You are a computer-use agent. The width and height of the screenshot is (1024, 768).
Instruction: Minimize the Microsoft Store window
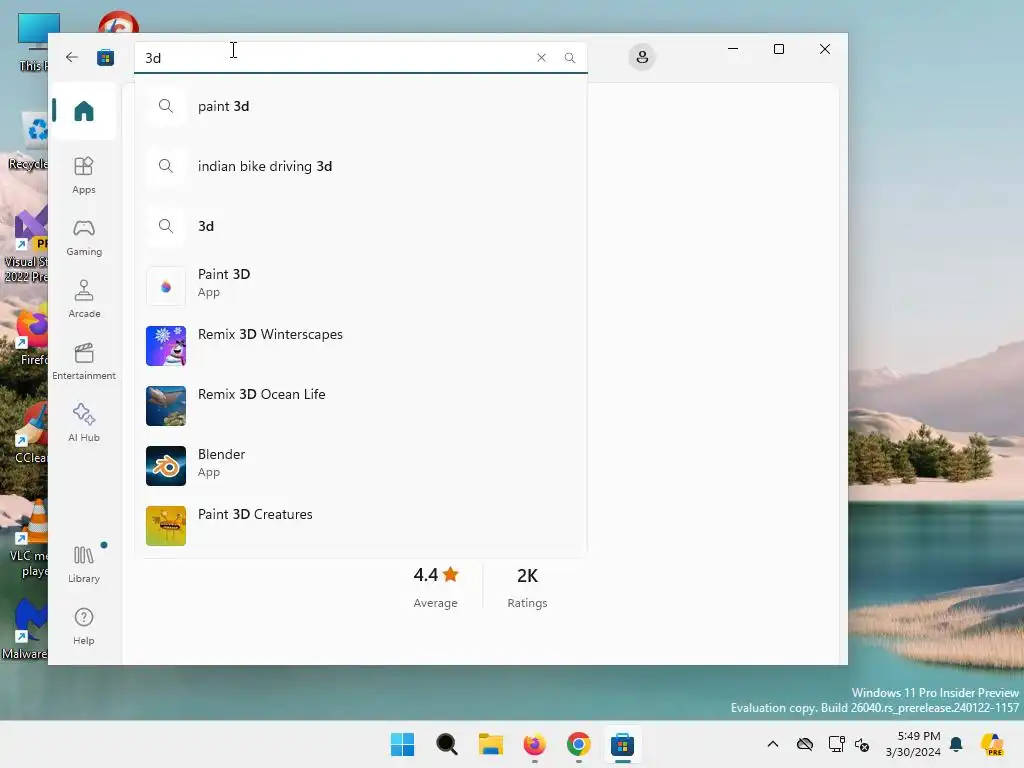(x=733, y=49)
